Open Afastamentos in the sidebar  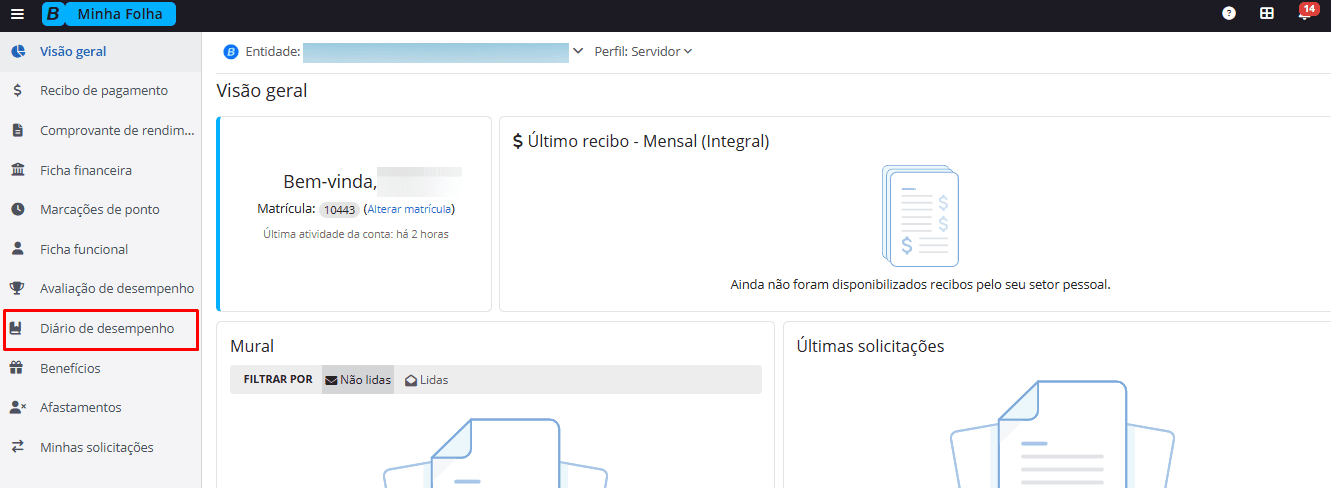click(x=80, y=408)
